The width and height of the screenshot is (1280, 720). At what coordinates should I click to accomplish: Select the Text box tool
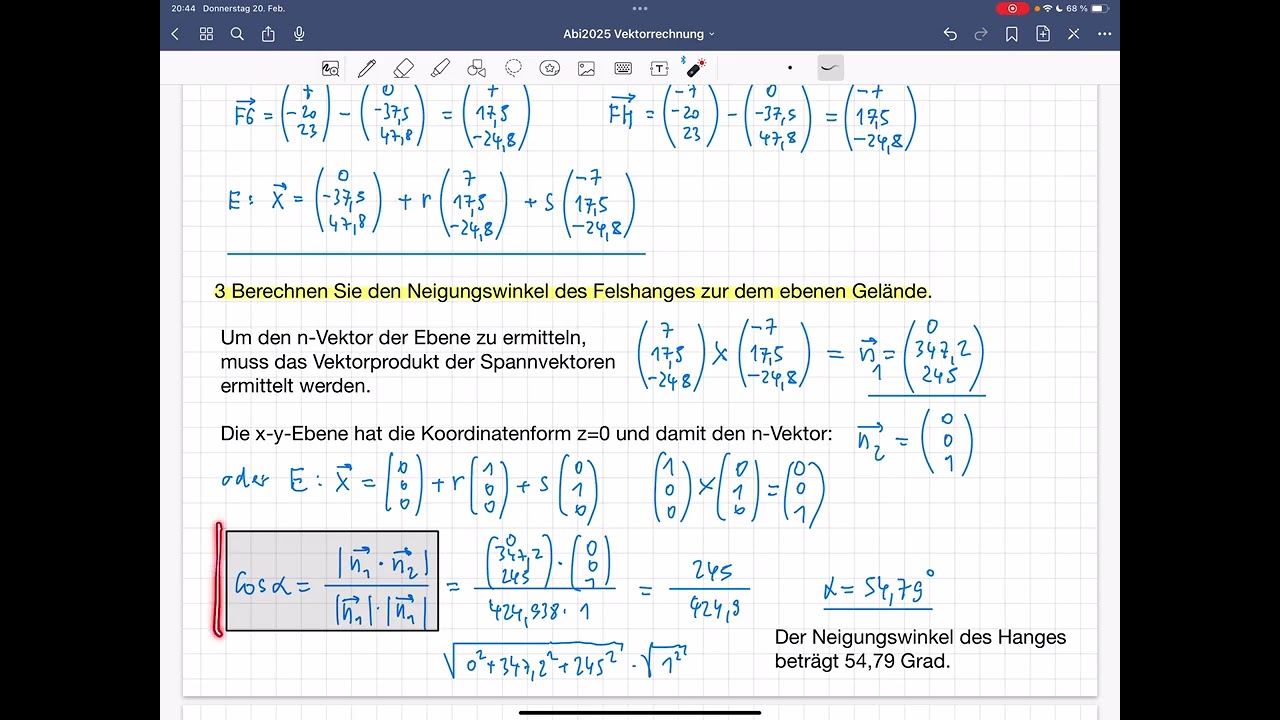659,68
